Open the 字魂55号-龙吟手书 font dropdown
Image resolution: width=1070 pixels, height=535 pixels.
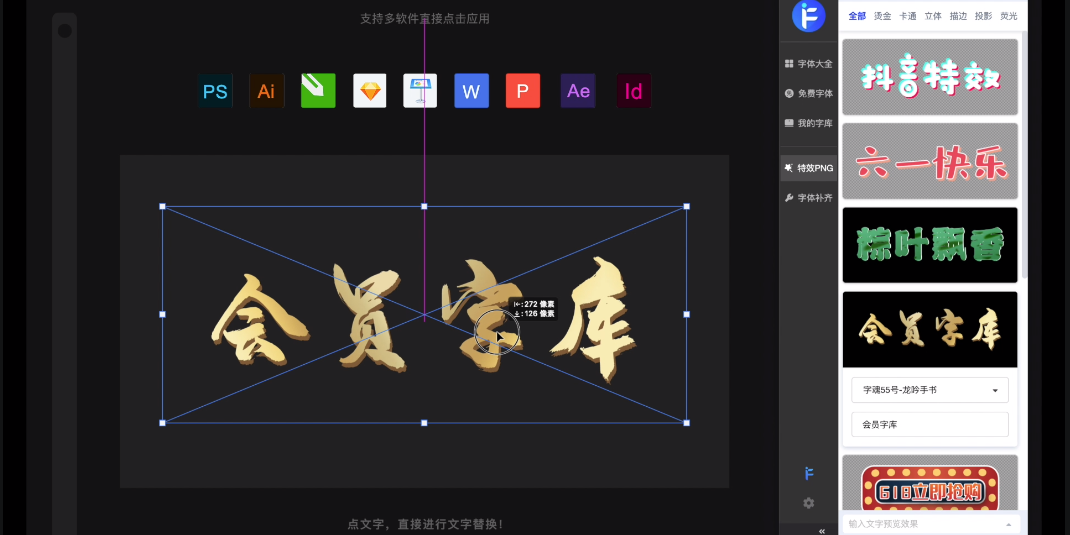coord(930,390)
